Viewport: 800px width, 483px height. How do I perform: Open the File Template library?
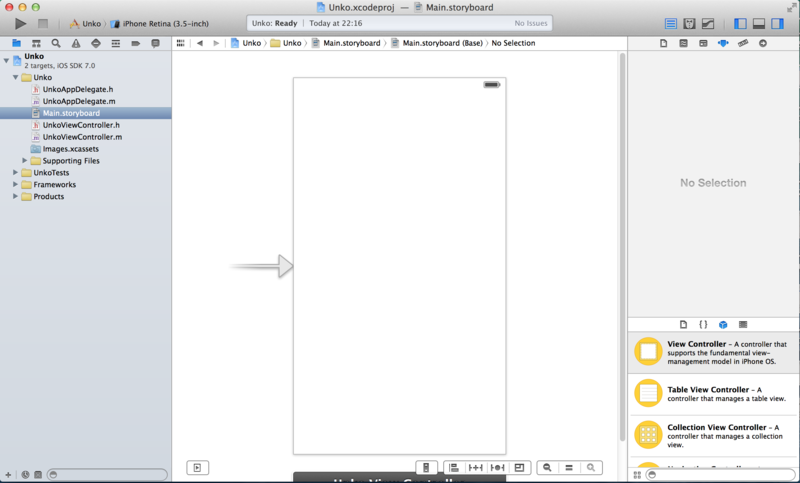point(683,324)
